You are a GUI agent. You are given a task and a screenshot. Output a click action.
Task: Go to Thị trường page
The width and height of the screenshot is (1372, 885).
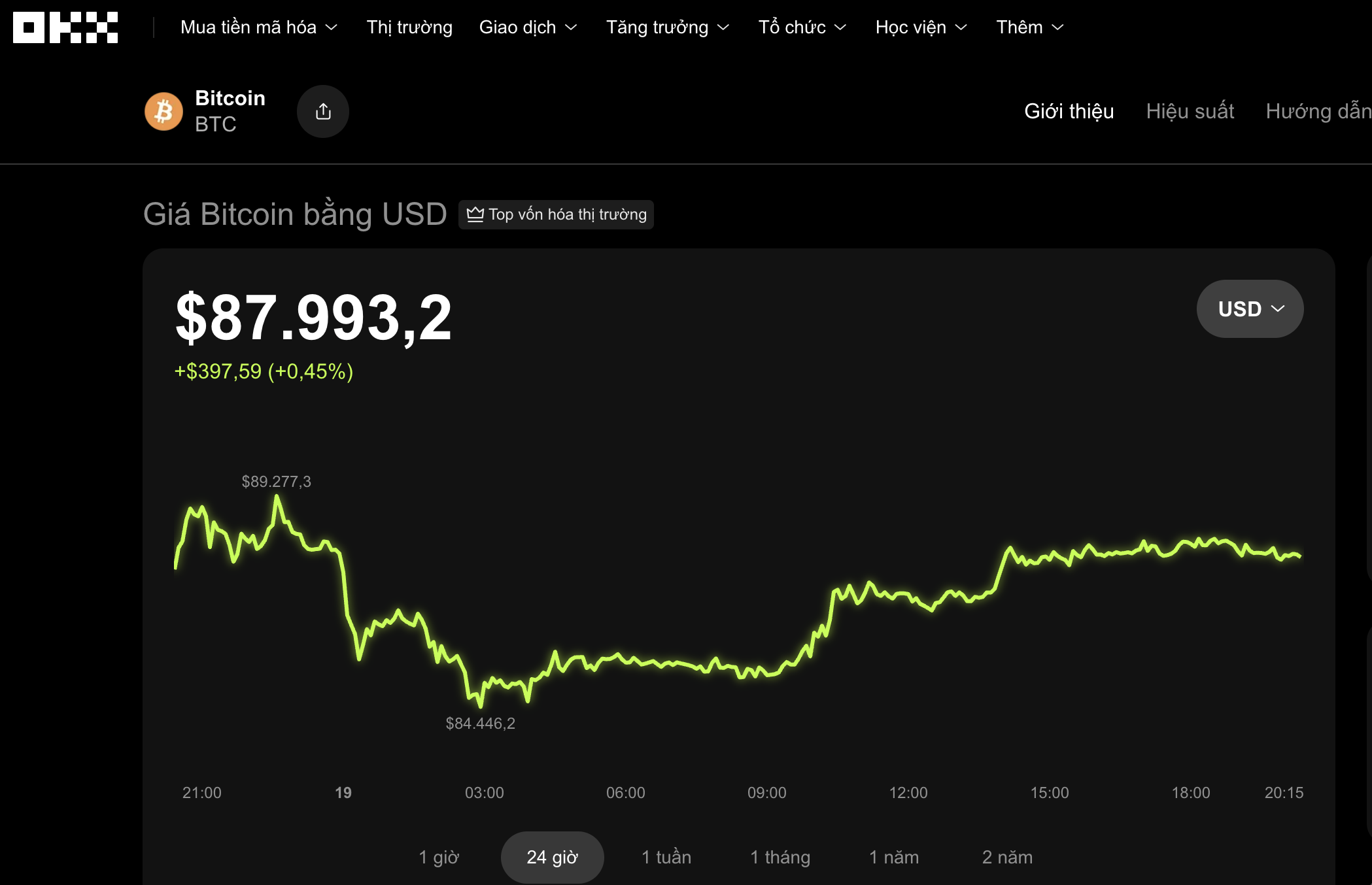click(x=409, y=27)
